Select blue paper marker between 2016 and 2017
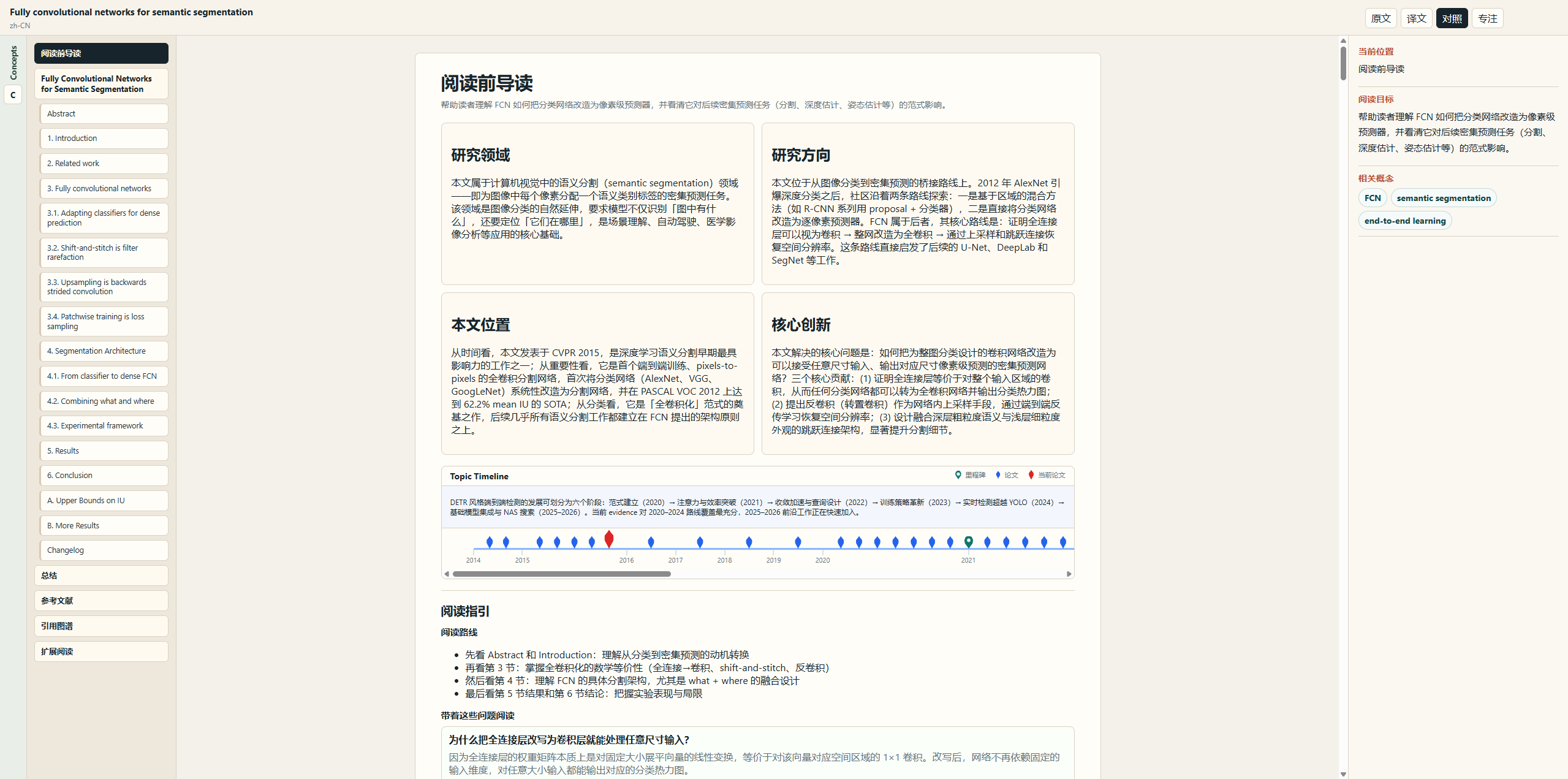The height and width of the screenshot is (779, 1568). (x=651, y=542)
